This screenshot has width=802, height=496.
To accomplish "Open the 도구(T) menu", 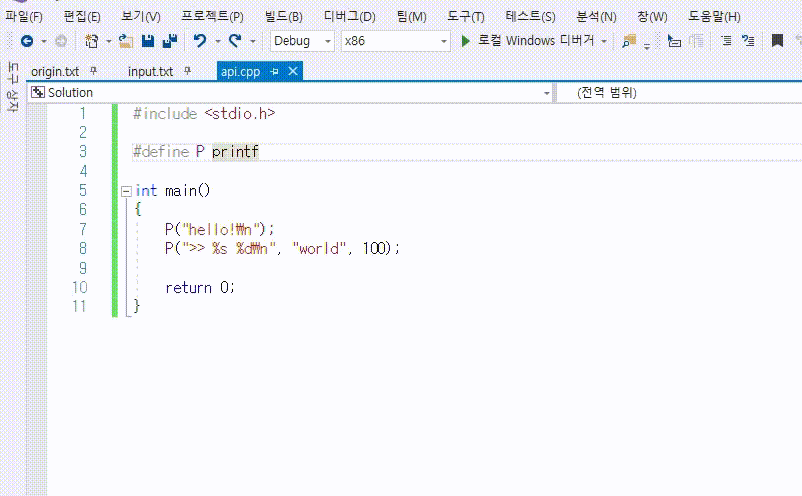I will (465, 16).
